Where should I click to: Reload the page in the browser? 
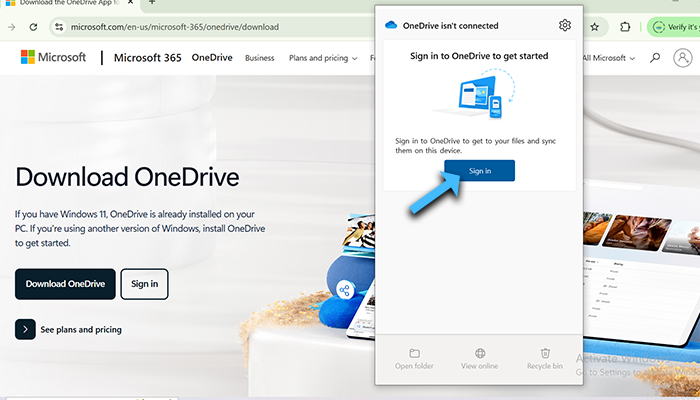[x=33, y=27]
